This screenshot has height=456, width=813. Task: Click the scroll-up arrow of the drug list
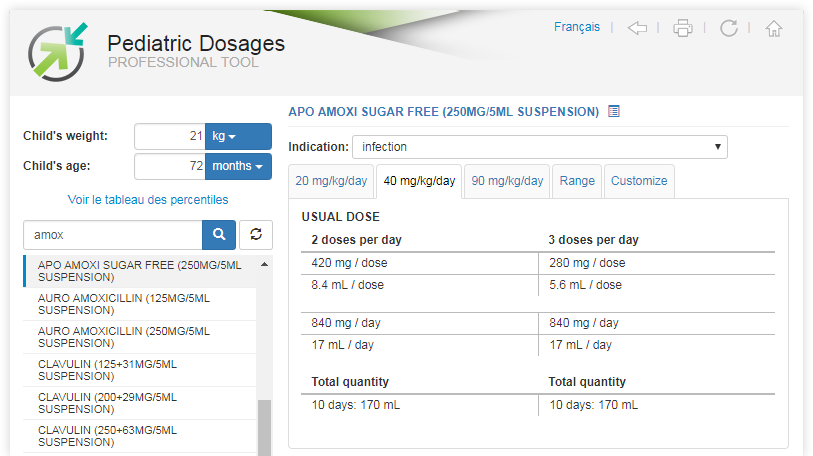264,264
